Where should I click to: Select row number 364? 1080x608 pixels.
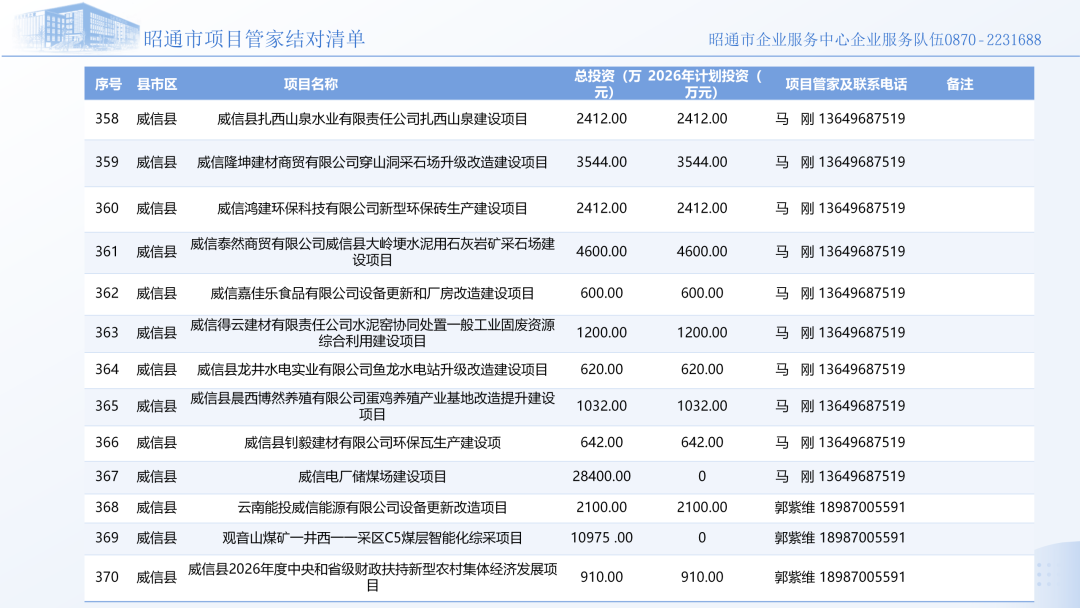point(107,370)
